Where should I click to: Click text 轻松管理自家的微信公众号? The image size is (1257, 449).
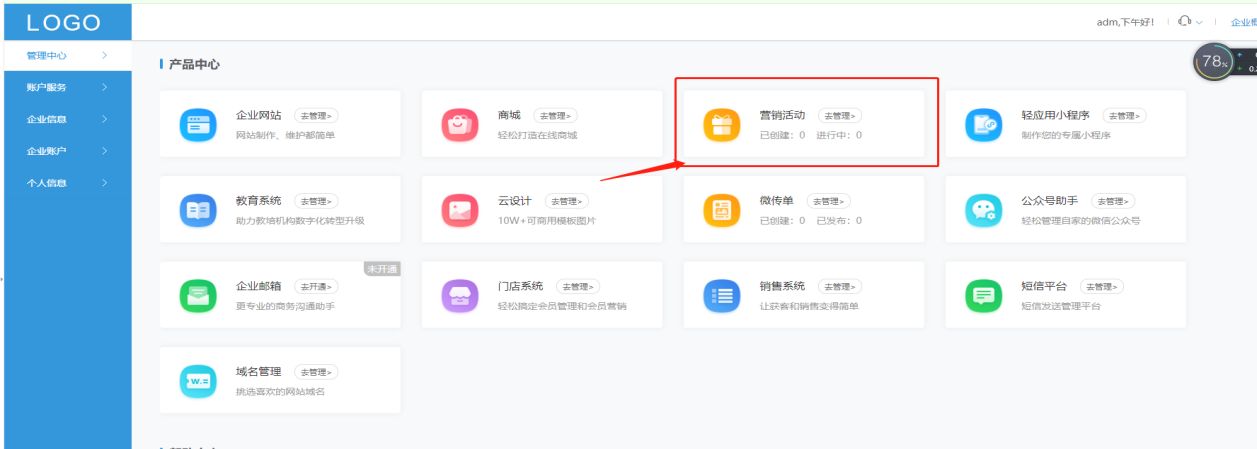tap(1080, 221)
